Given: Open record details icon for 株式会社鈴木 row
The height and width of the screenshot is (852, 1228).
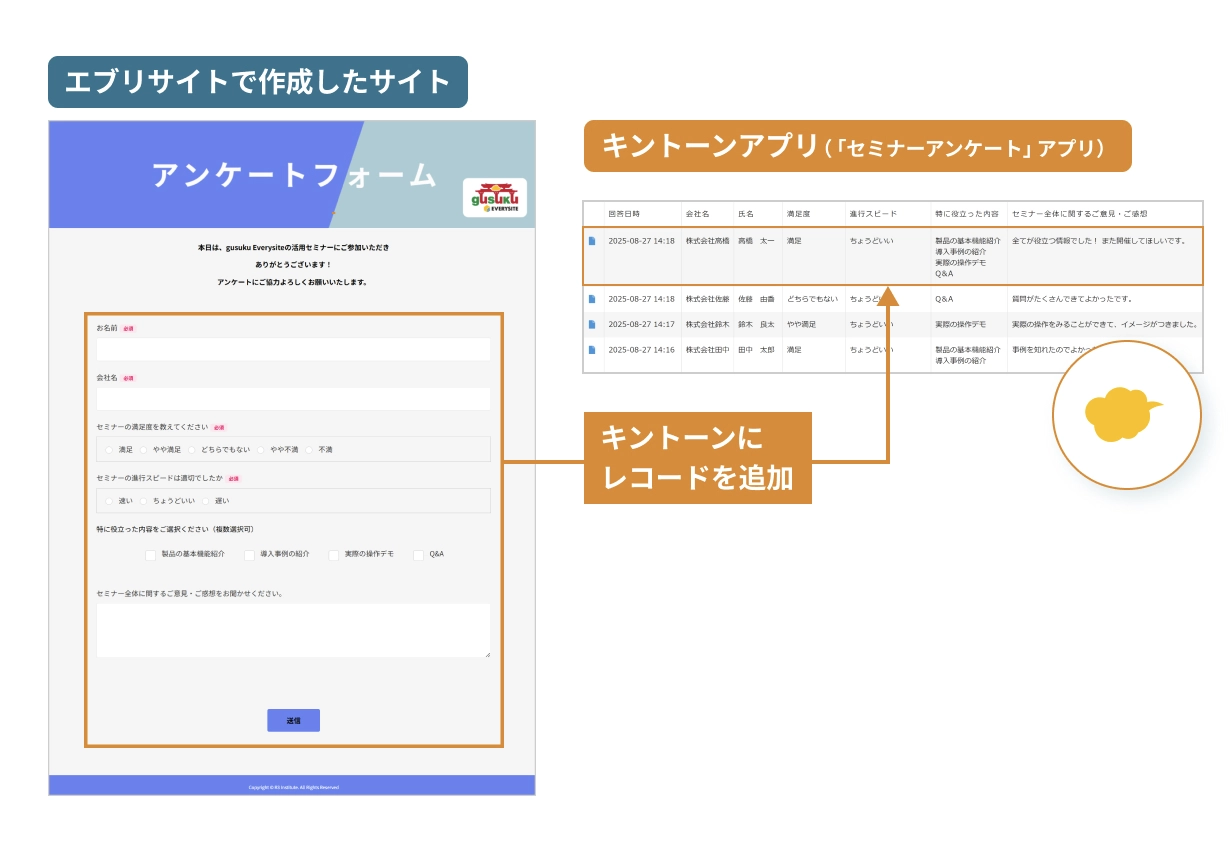Looking at the screenshot, I should click(592, 324).
